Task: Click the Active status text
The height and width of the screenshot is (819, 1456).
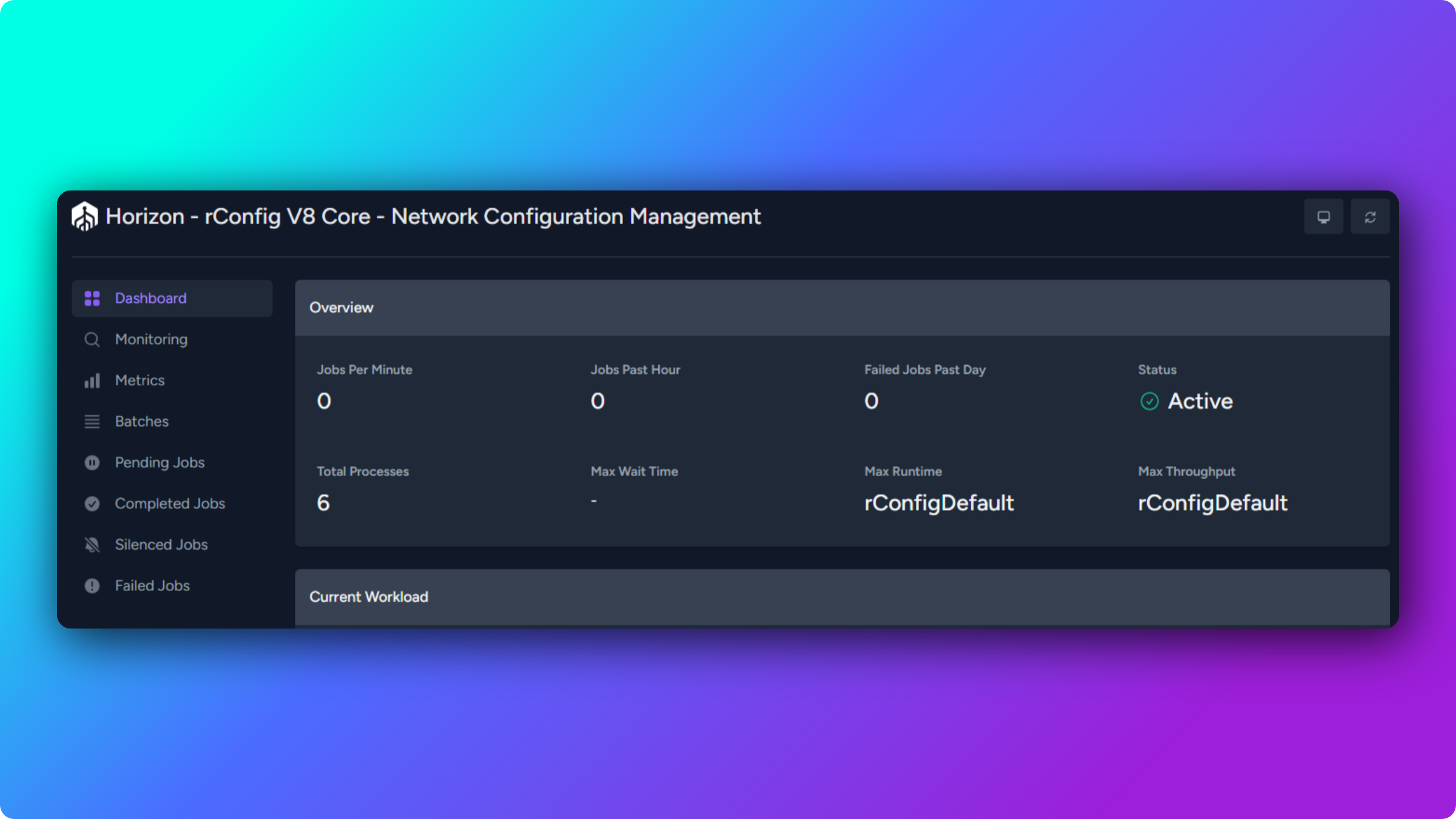Action: (1200, 401)
